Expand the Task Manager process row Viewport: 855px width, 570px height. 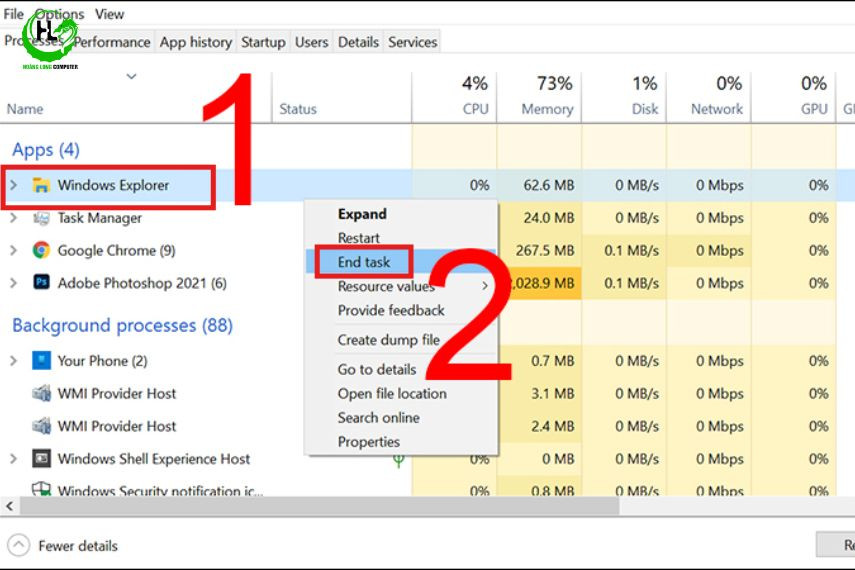click(x=14, y=218)
